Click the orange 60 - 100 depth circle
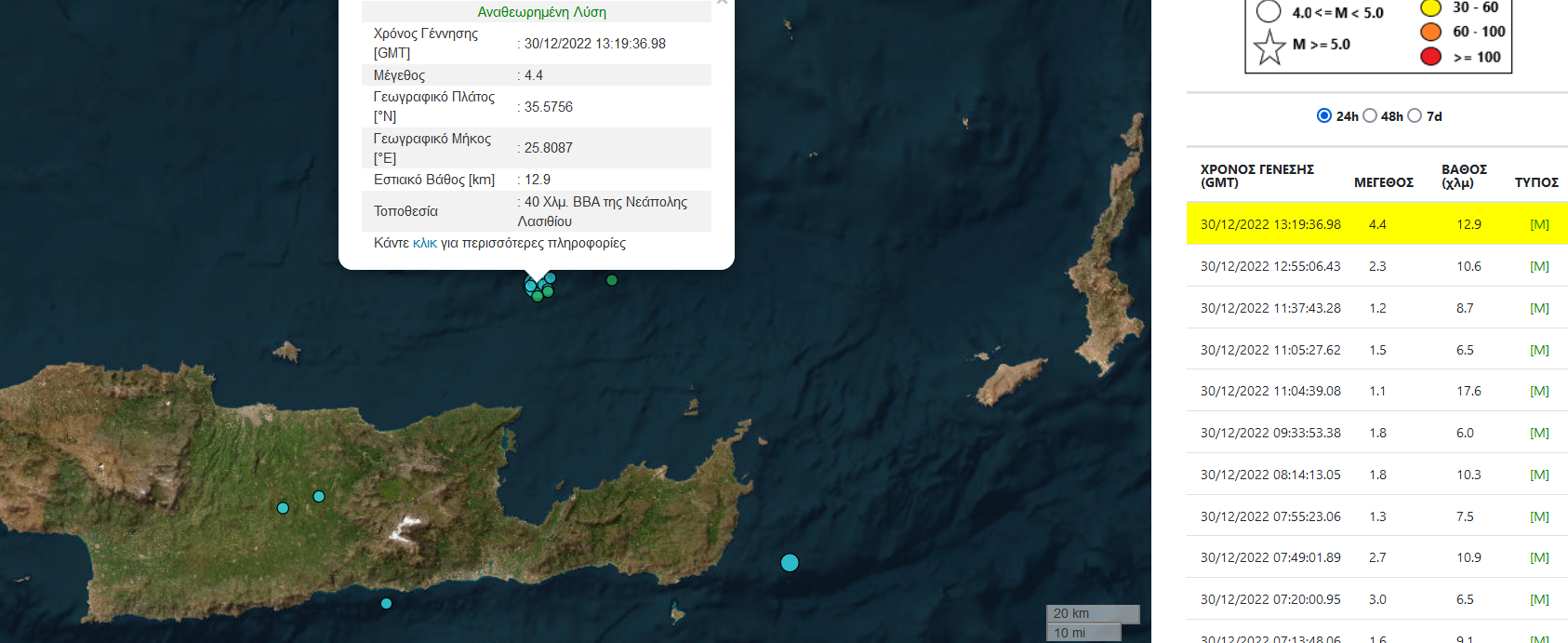 [1430, 32]
